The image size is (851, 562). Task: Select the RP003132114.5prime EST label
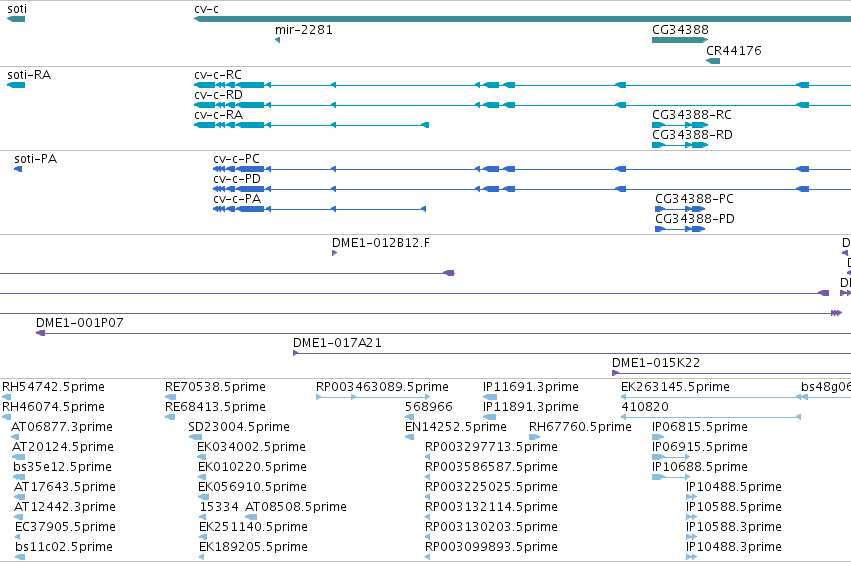(x=492, y=508)
